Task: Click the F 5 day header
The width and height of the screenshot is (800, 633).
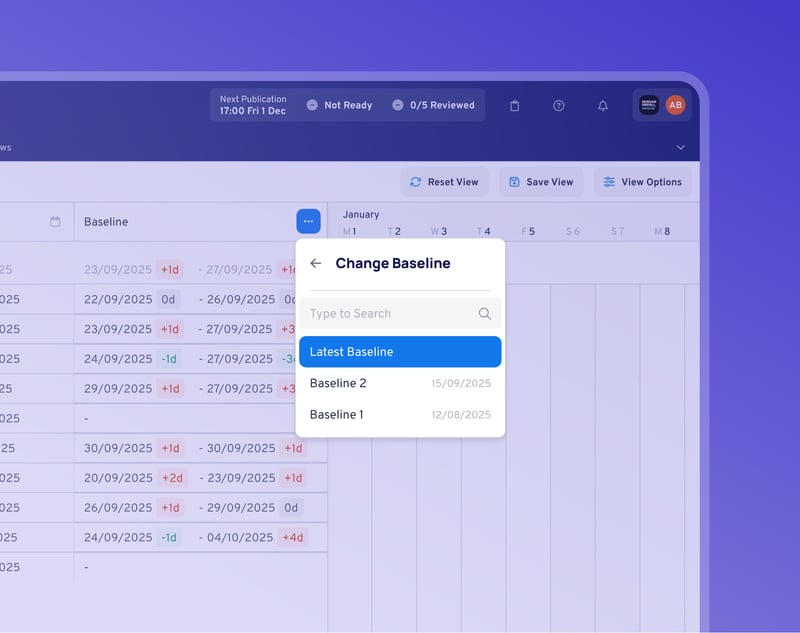Action: [x=528, y=232]
